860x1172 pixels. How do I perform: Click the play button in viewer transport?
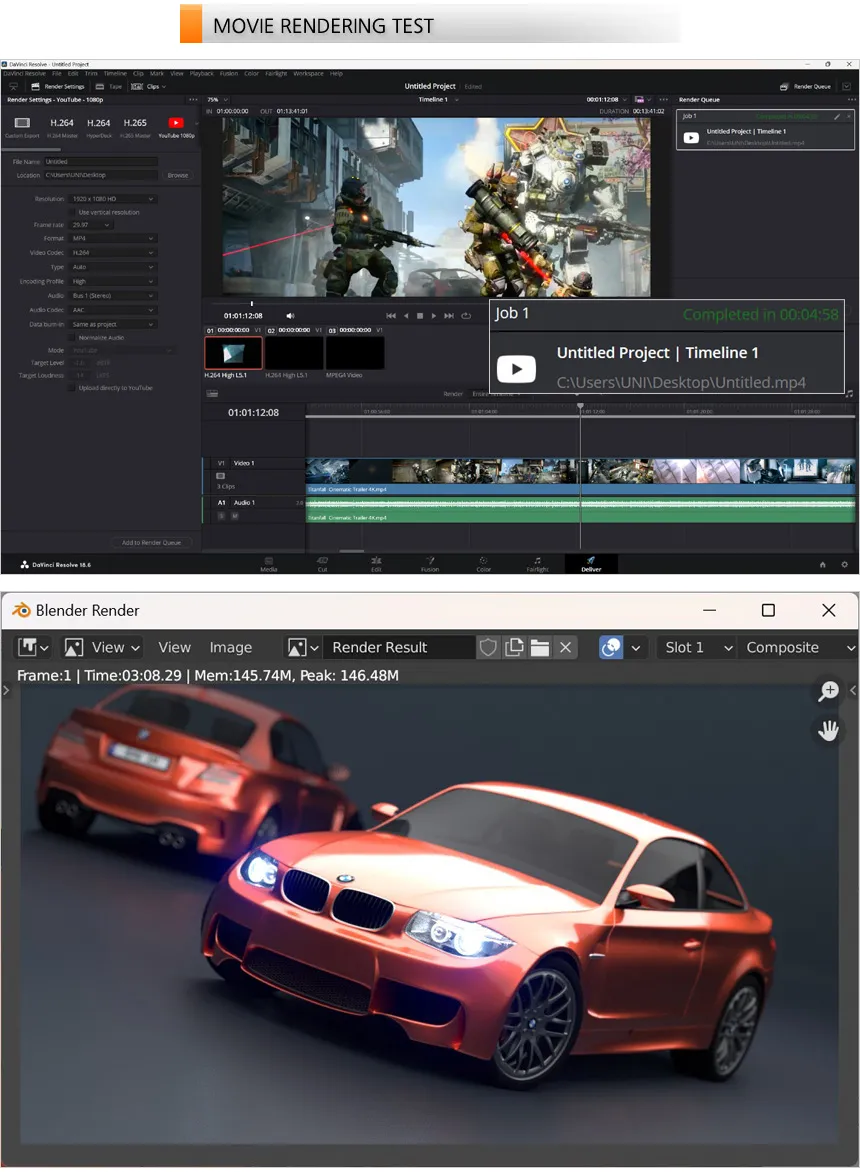(x=434, y=315)
